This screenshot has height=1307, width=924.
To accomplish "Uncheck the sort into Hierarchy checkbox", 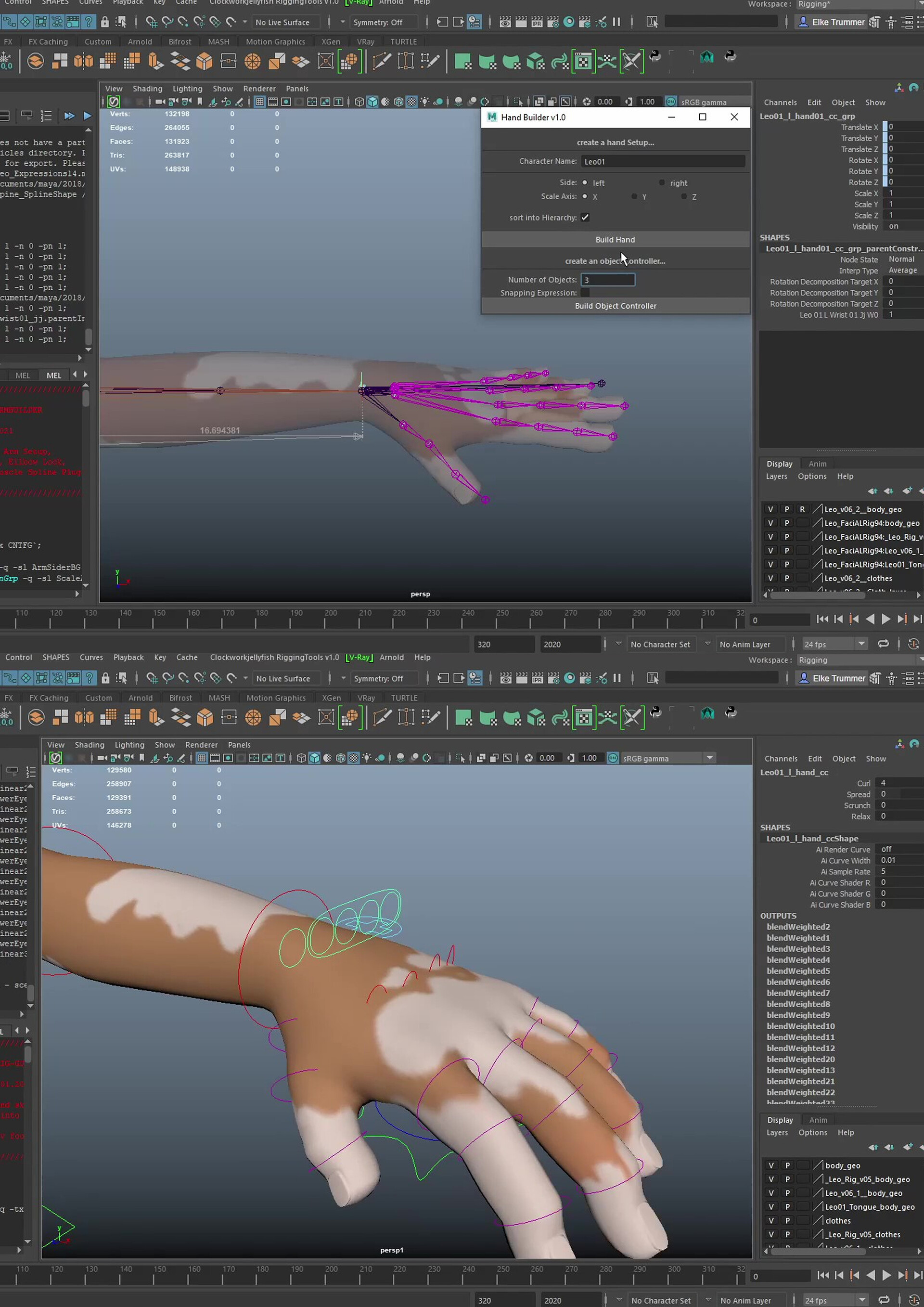I will point(585,218).
